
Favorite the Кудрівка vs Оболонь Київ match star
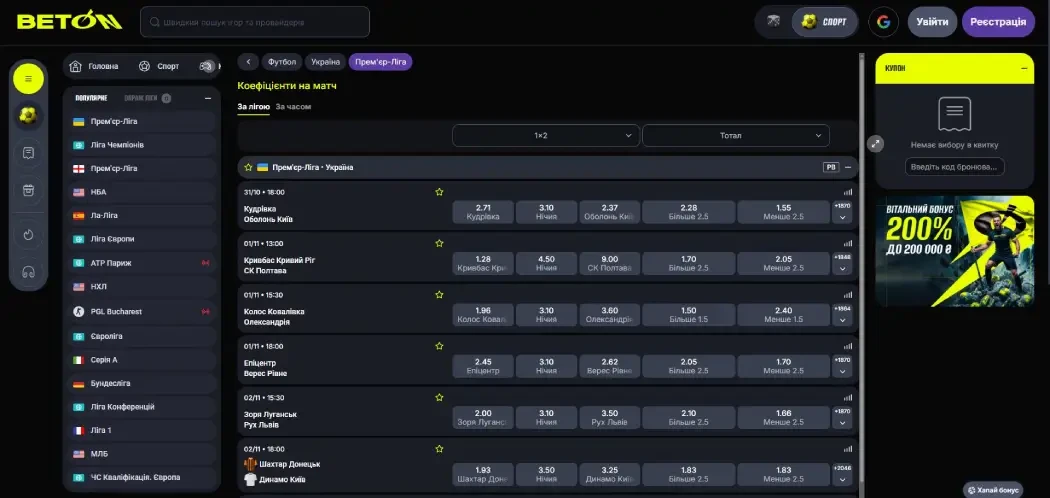tap(438, 191)
